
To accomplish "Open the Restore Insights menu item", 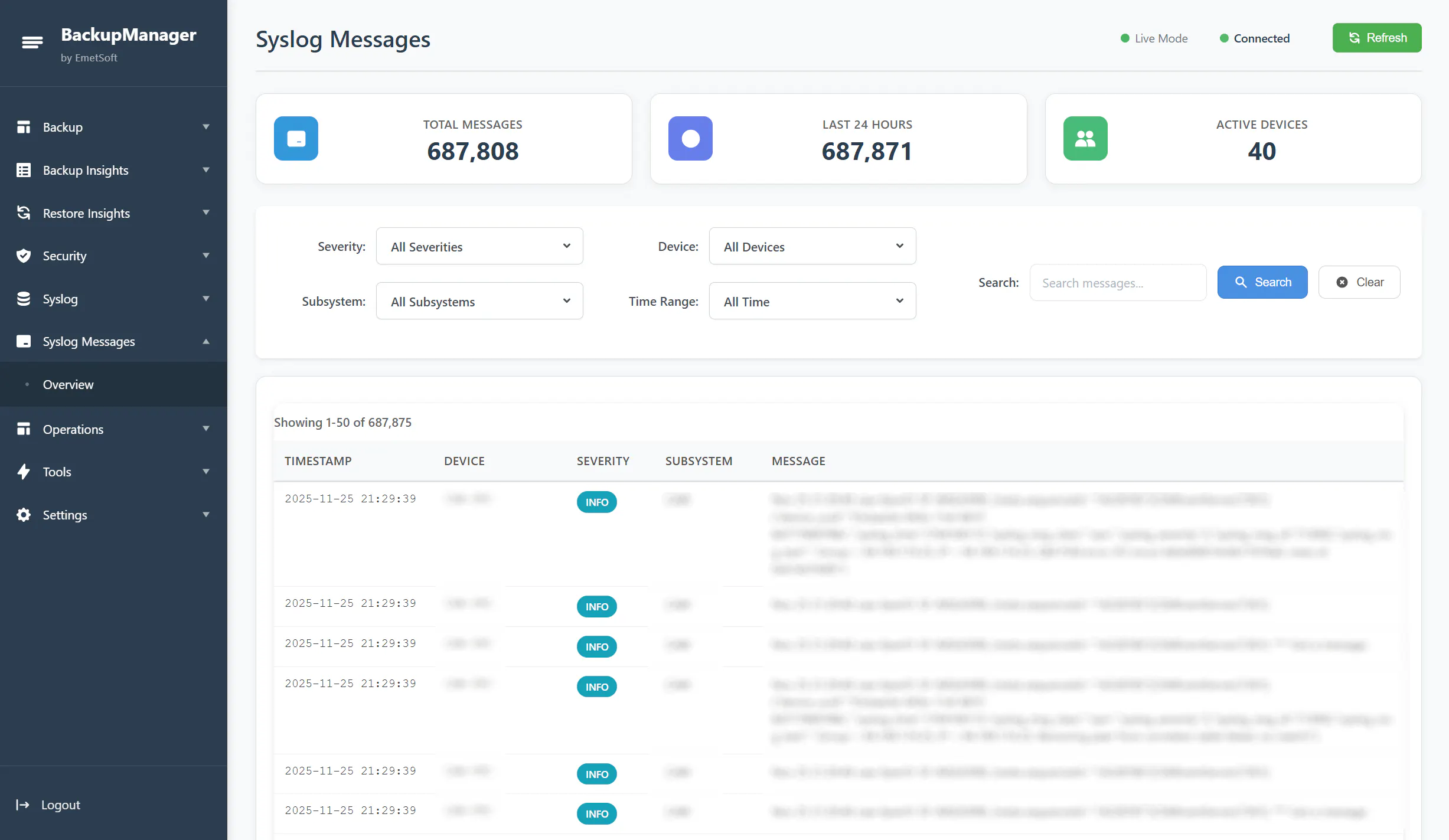I will 113,213.
